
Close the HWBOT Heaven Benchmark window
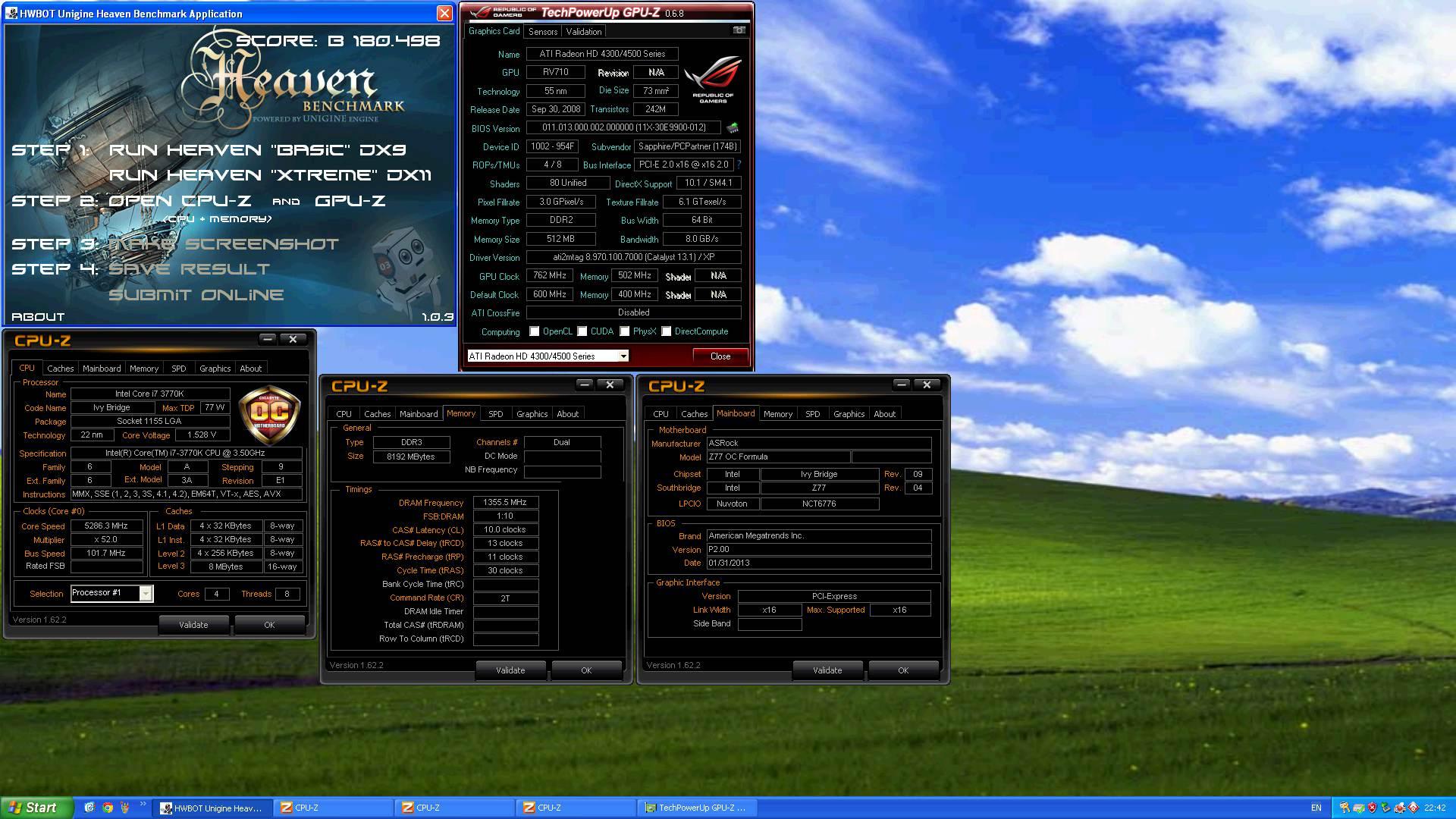tap(445, 13)
